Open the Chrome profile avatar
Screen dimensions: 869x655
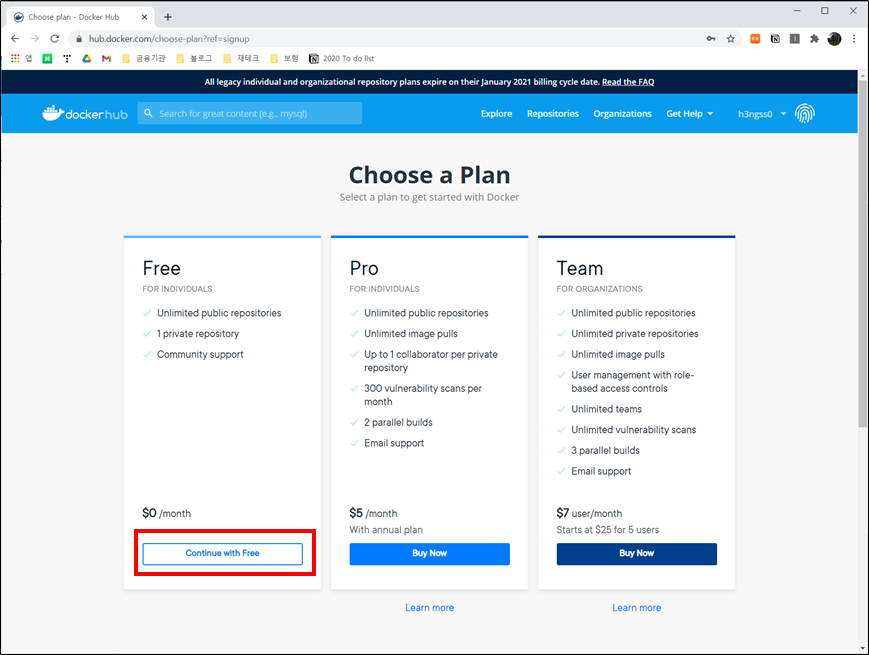pos(834,39)
